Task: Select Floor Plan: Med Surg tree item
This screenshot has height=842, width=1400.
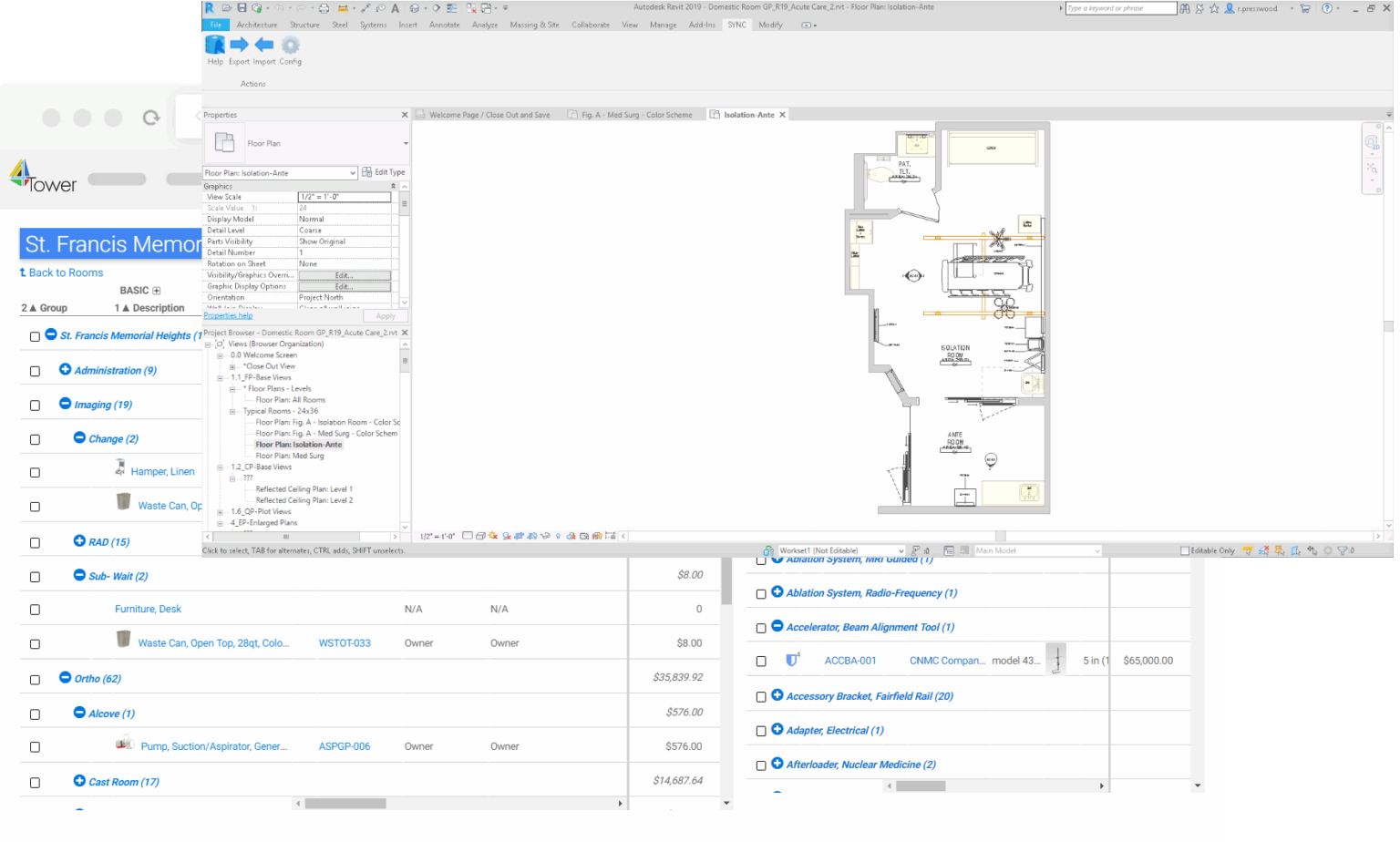Action: tap(290, 456)
